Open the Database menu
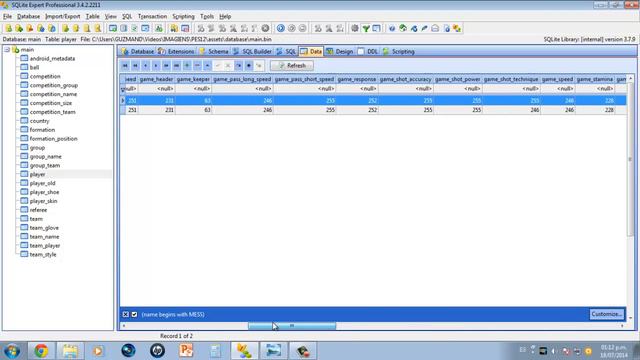640x360 pixels. pyautogui.click(x=28, y=16)
